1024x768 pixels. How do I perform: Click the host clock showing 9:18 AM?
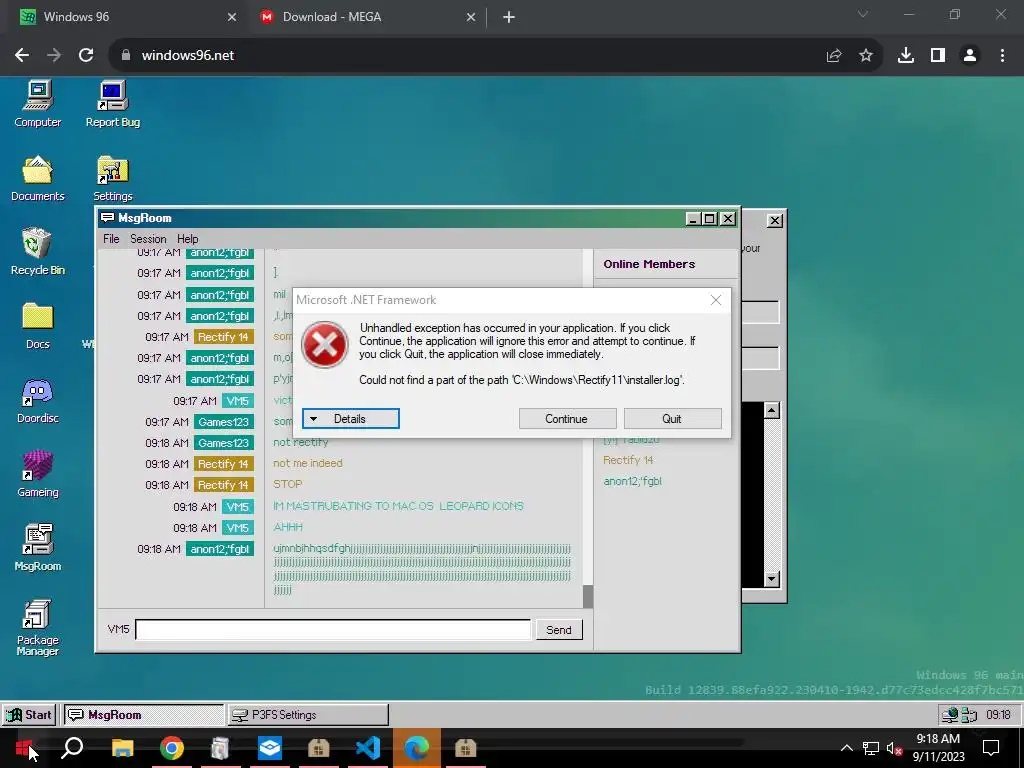[938, 748]
